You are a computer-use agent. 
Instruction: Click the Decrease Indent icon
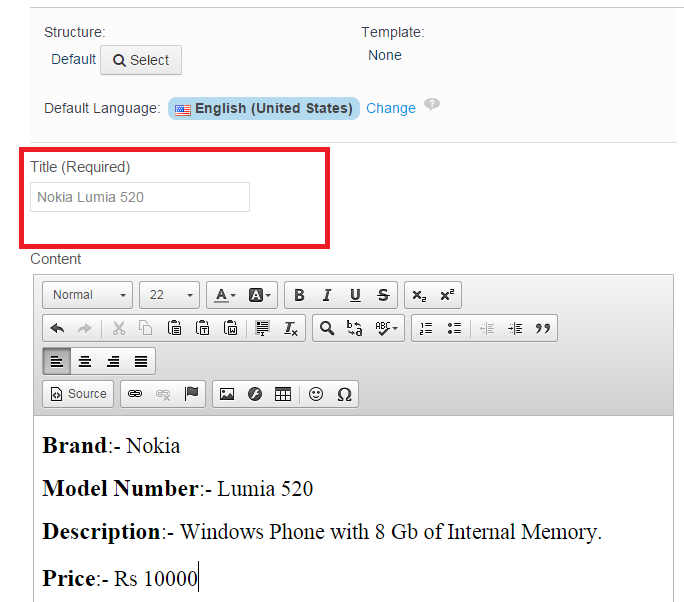(487, 328)
